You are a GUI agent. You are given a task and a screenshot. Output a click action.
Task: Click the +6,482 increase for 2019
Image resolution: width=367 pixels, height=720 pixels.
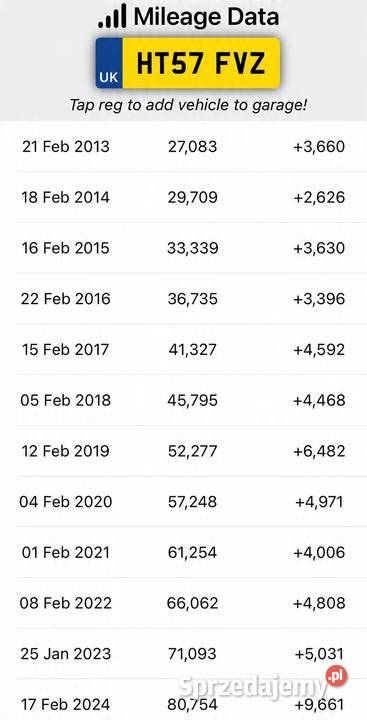click(319, 451)
